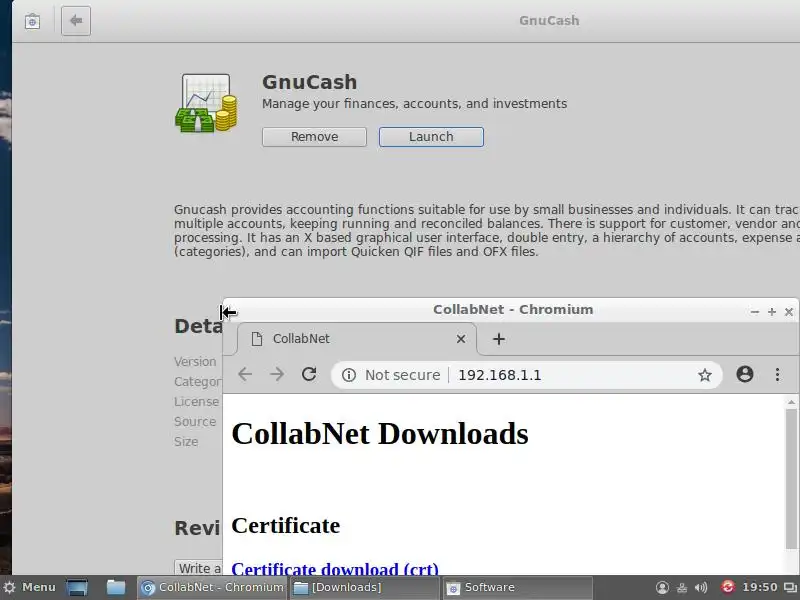Click the Size label in Details
Viewport: 800px width, 600px height.
[186, 442]
